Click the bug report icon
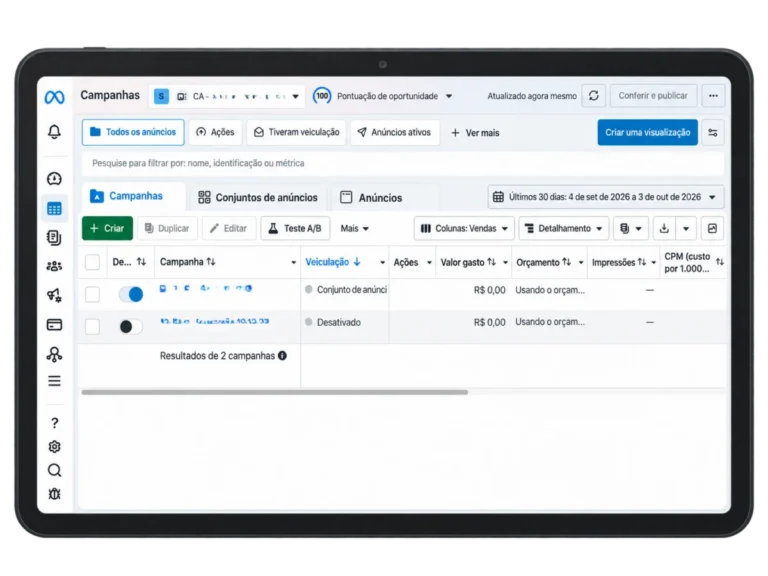The image size is (768, 576). point(54,494)
